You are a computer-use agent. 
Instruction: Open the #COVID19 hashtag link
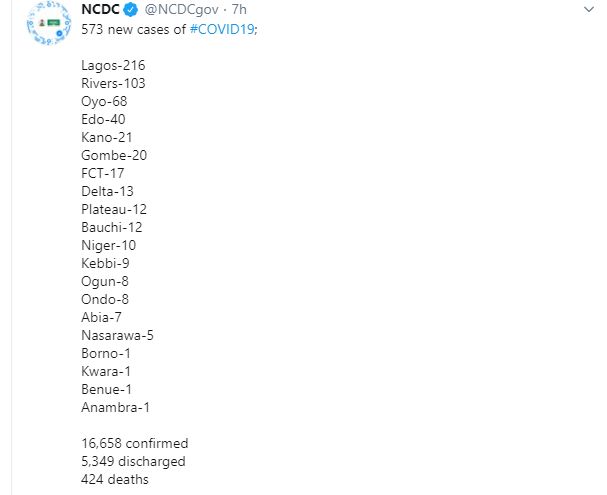tap(222, 29)
